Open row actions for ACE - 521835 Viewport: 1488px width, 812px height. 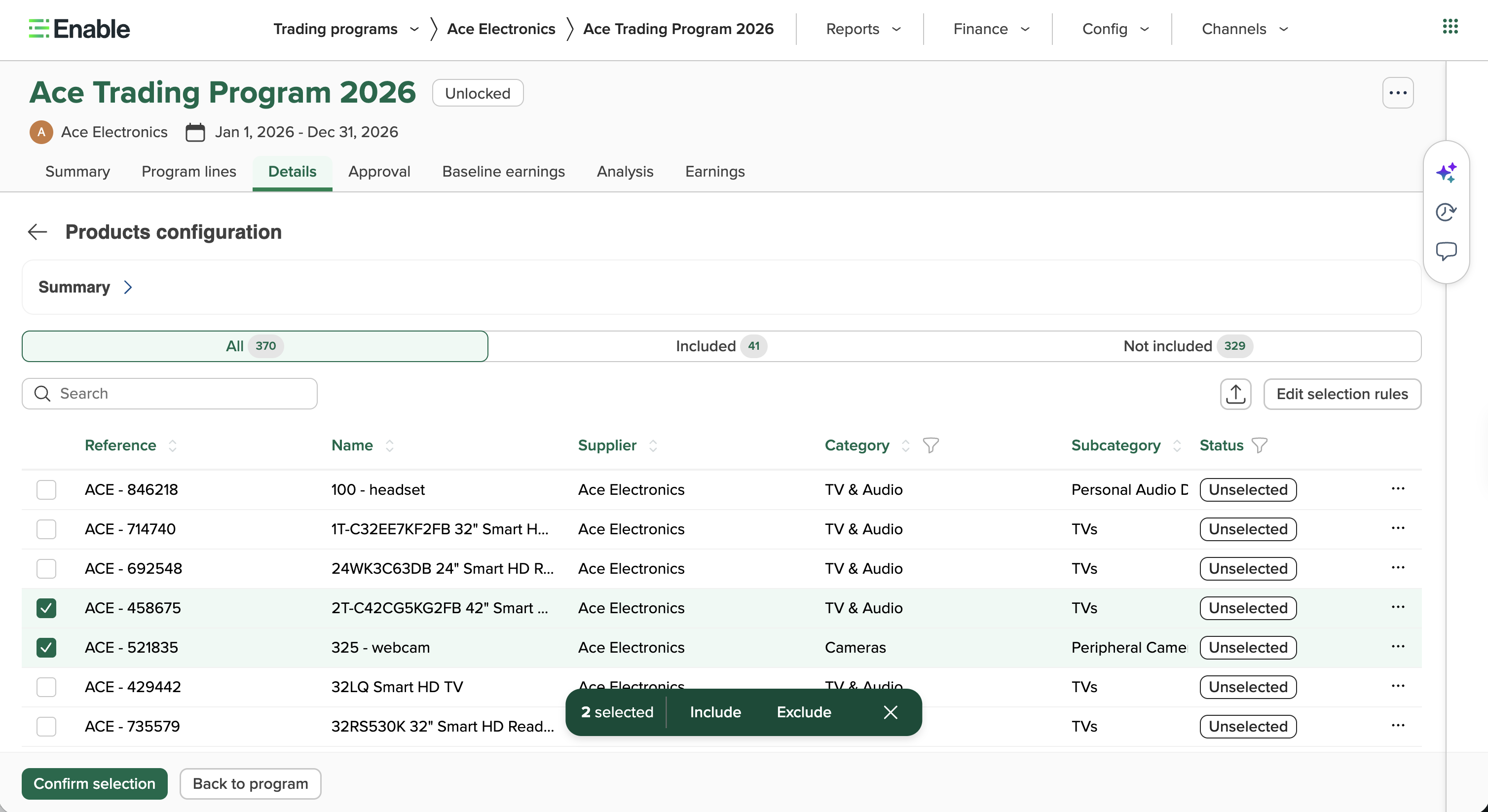pos(1397,647)
